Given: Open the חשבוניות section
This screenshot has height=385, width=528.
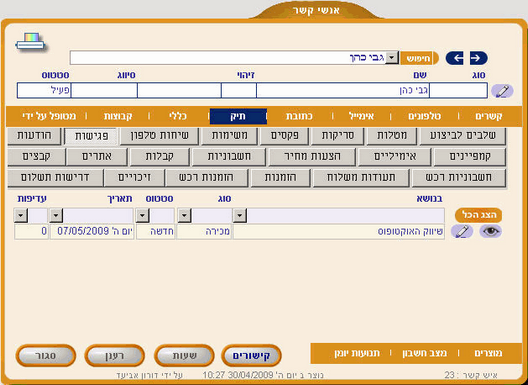Looking at the screenshot, I should pyautogui.click(x=229, y=157).
